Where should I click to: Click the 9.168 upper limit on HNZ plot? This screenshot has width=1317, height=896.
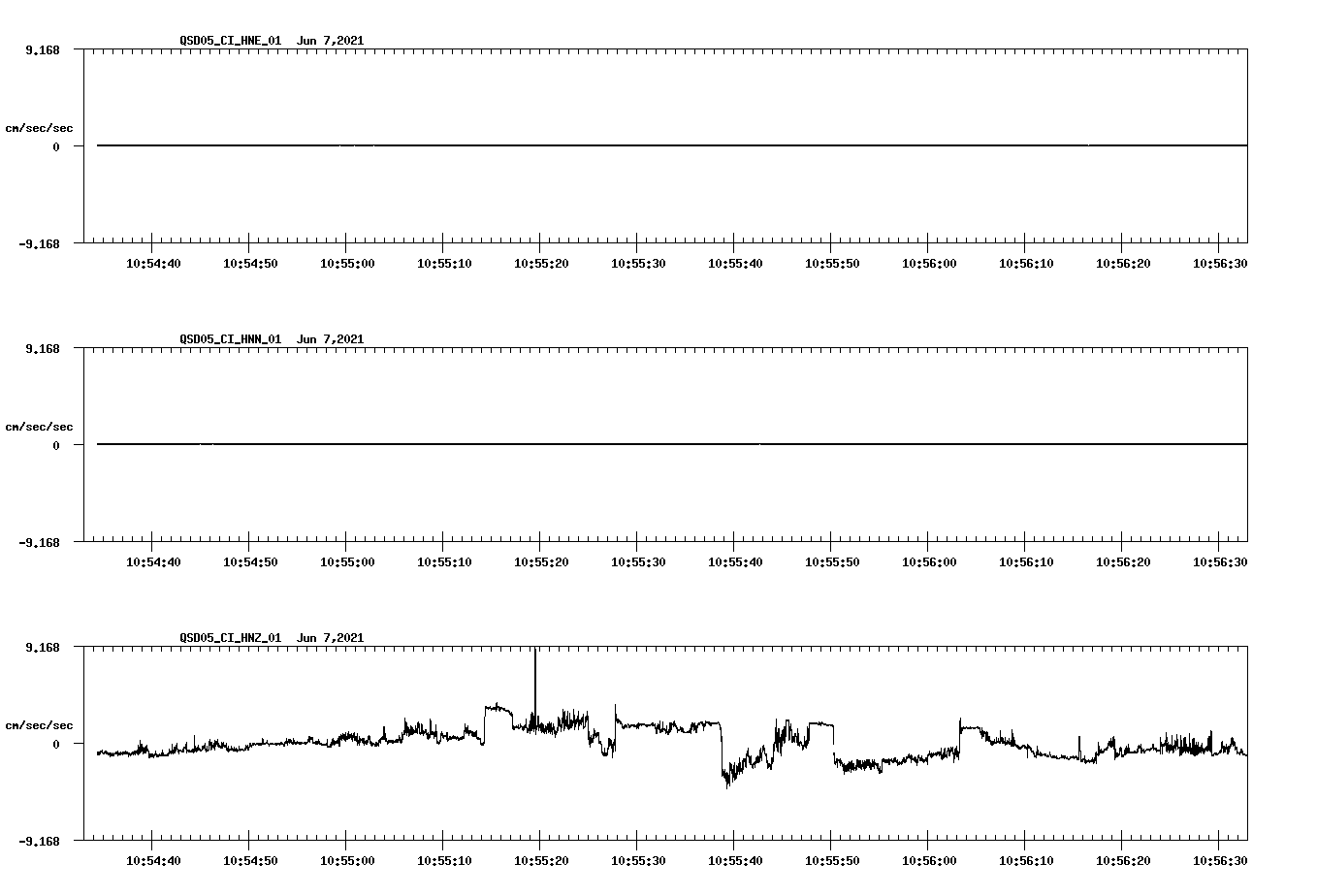coord(43,647)
